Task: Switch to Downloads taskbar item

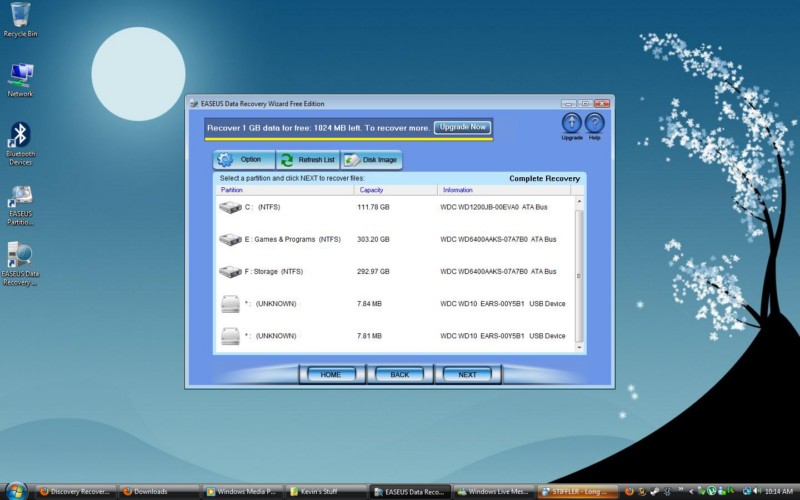Action: [x=159, y=492]
